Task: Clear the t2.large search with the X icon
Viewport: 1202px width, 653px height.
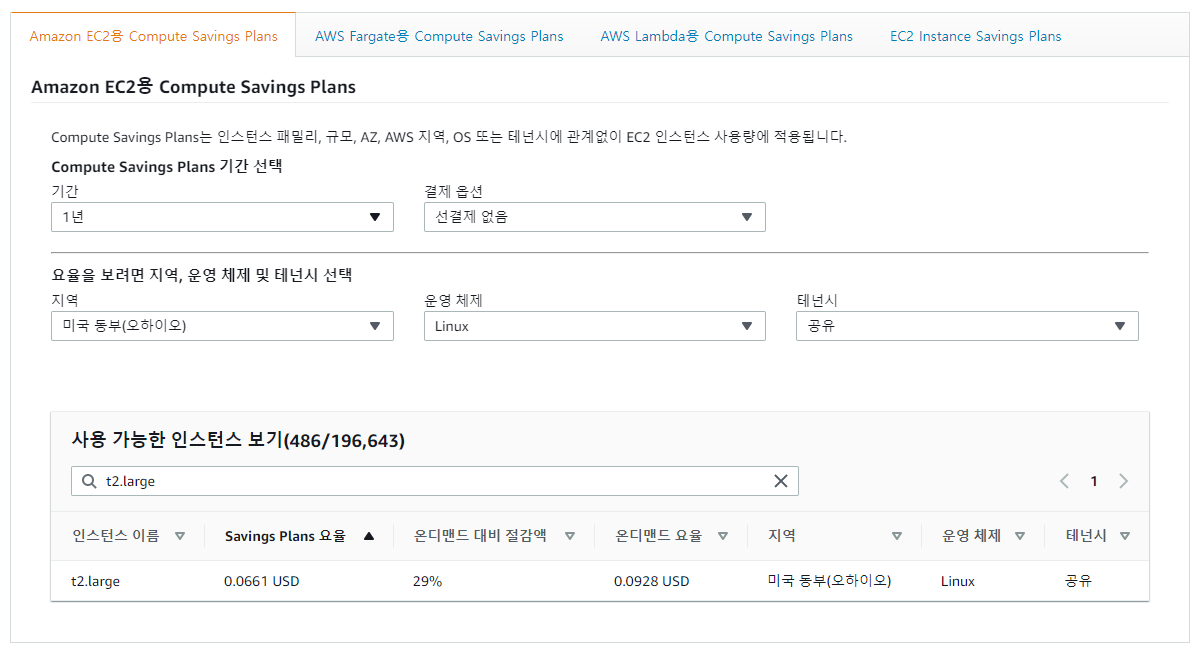Action: (x=781, y=481)
